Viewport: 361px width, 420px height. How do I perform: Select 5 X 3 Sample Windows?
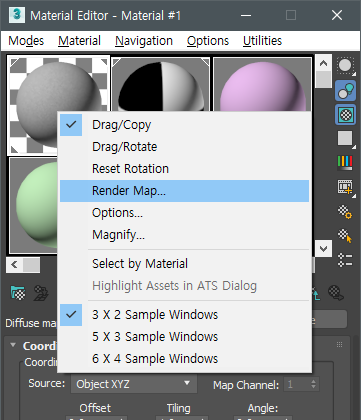(x=184, y=337)
